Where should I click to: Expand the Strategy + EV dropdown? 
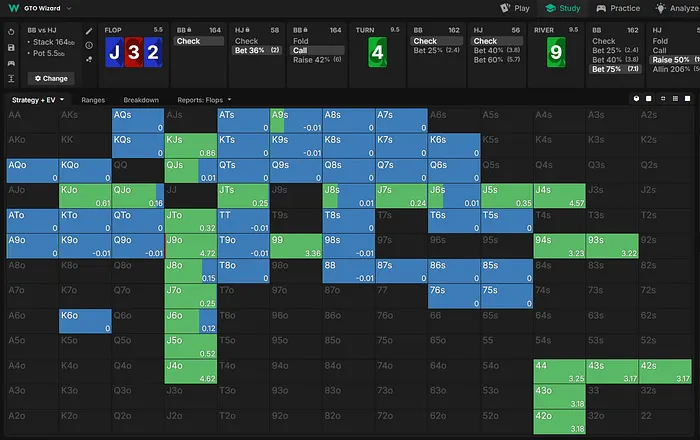coord(38,100)
